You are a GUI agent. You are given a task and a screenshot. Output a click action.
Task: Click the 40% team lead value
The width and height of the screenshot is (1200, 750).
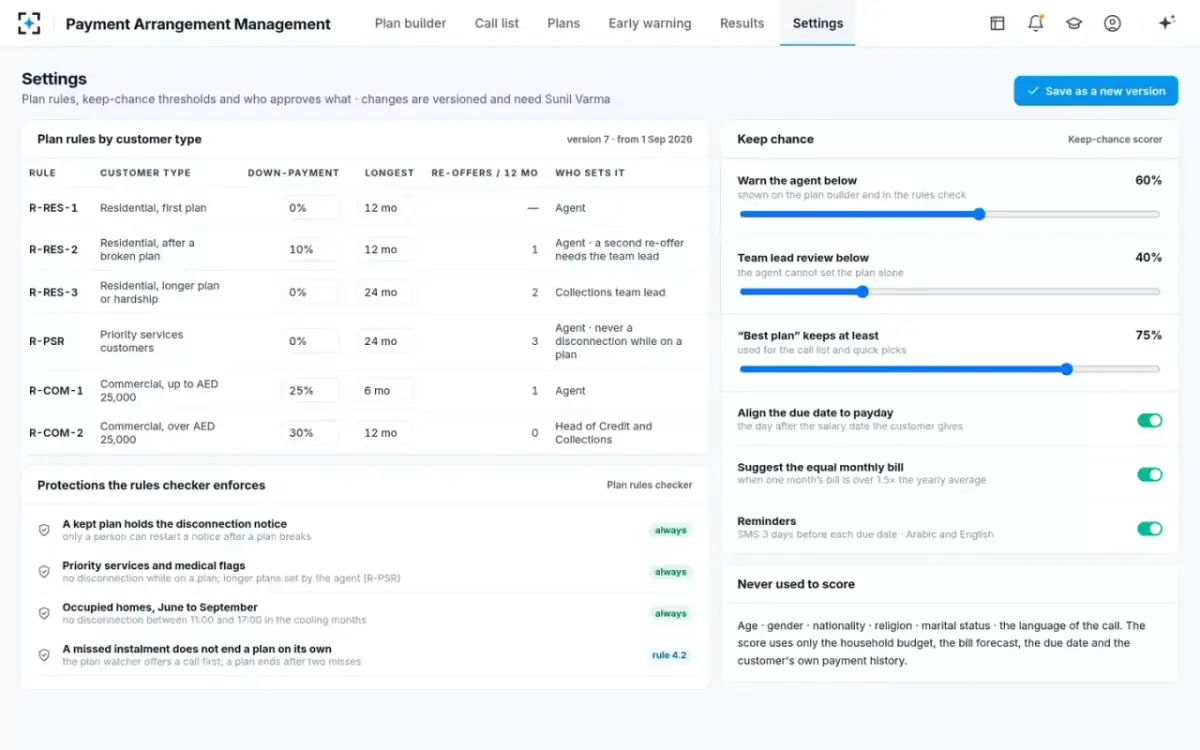[1148, 258]
